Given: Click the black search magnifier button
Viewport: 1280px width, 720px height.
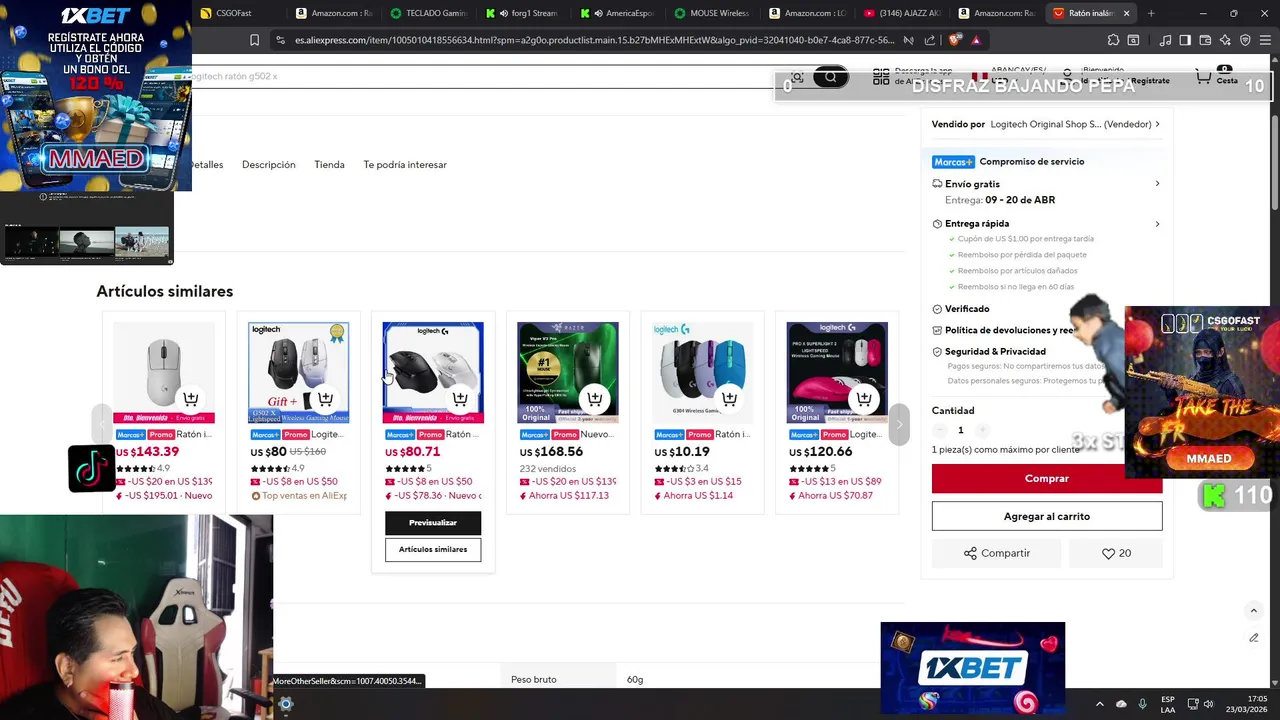Looking at the screenshot, I should click(x=831, y=77).
